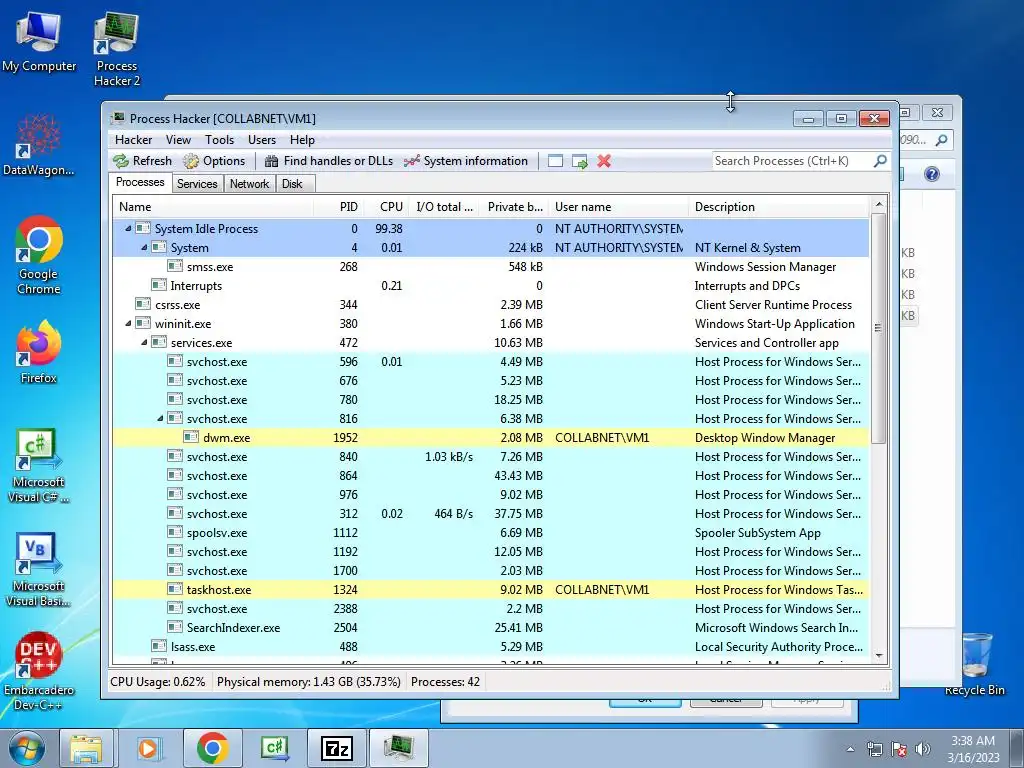Select the SearchIndexer.exe process icon

(175, 627)
